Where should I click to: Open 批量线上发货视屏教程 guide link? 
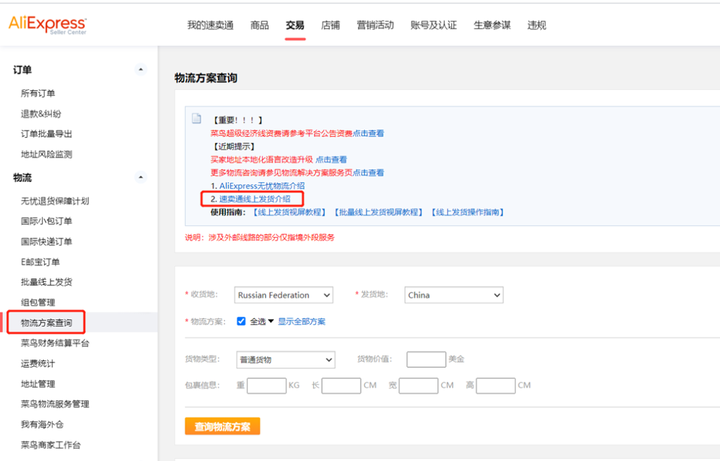379,212
